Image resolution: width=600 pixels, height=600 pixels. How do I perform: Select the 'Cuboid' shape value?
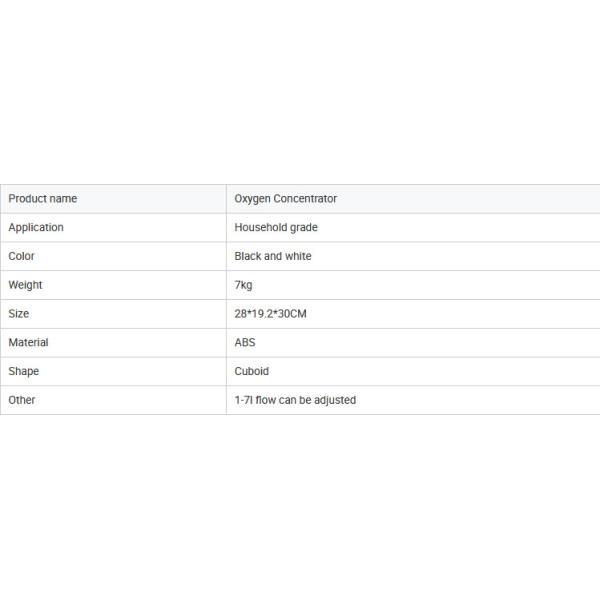(251, 371)
